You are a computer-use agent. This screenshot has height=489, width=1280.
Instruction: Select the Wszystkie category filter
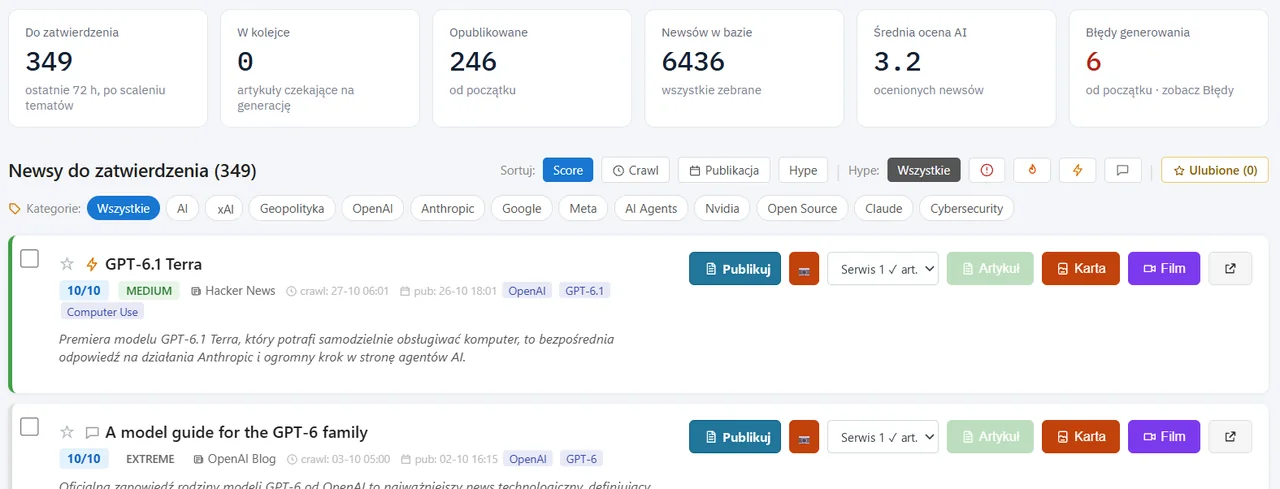(123, 209)
